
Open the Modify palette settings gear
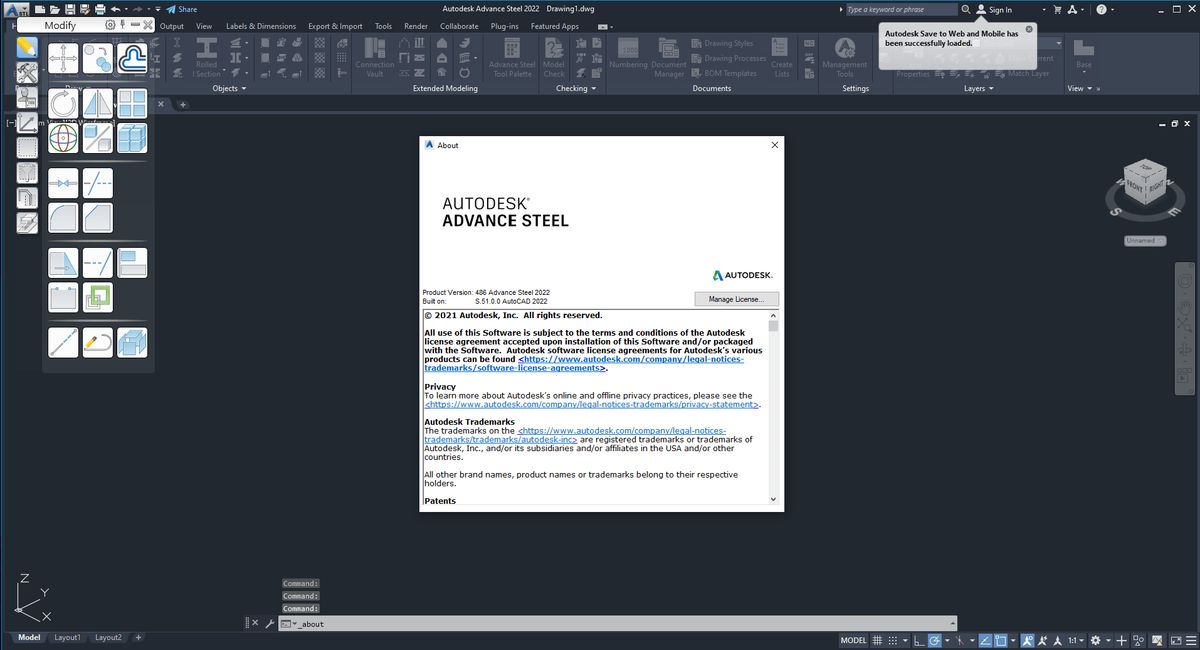(x=110, y=24)
